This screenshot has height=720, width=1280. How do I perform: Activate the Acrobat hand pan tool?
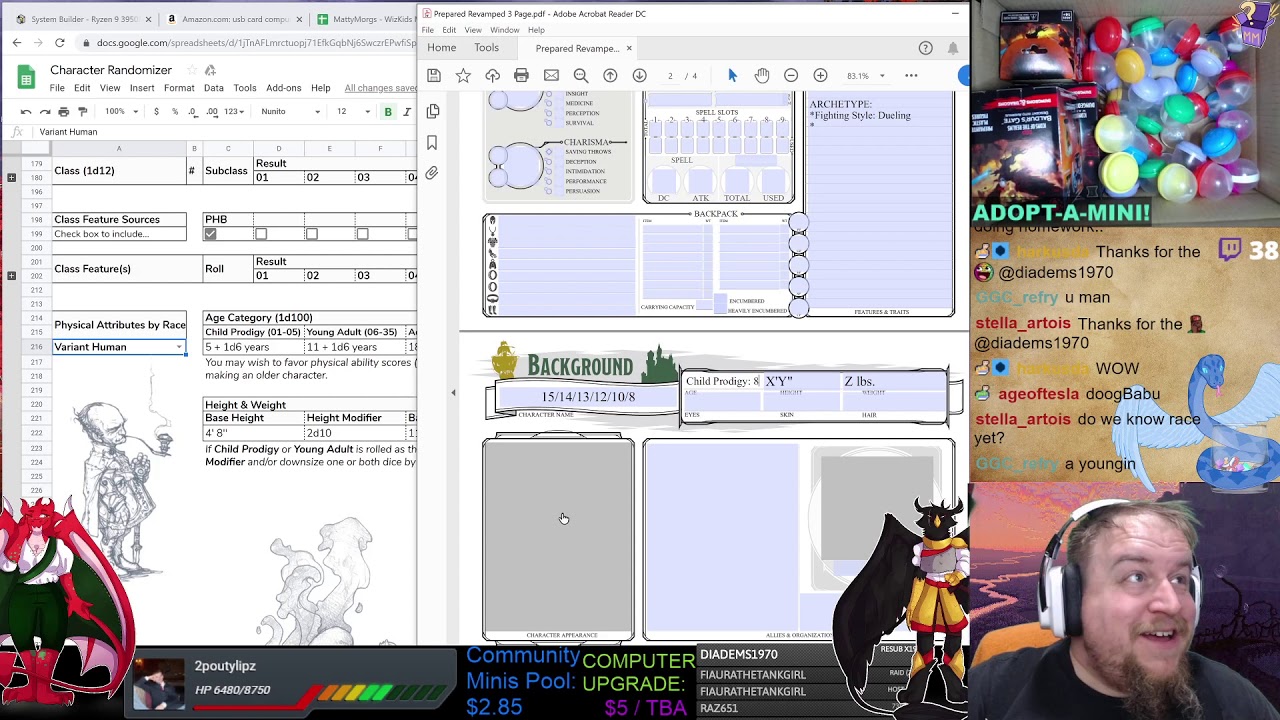762,76
